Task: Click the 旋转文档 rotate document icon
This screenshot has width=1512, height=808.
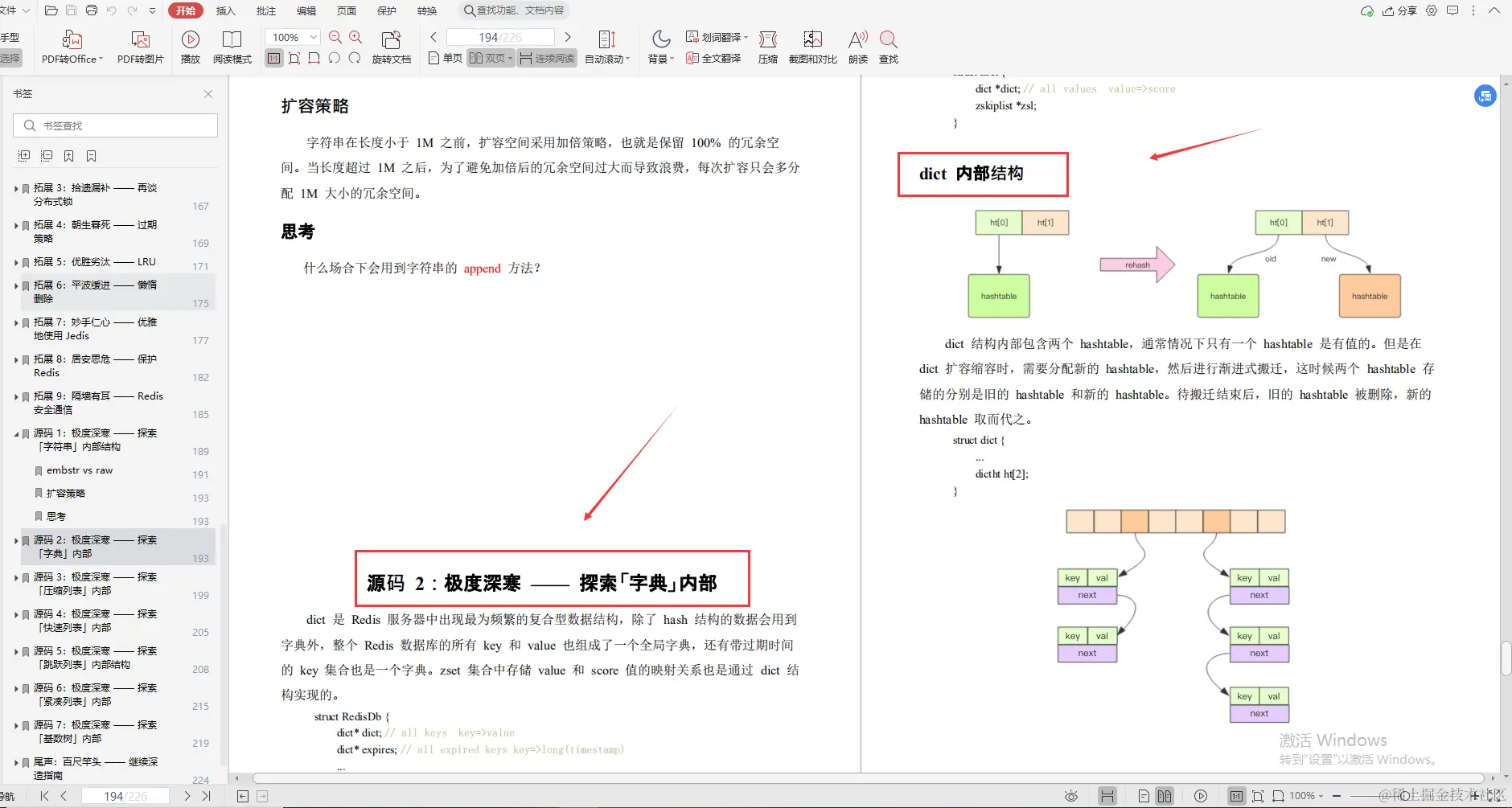Action: click(392, 47)
